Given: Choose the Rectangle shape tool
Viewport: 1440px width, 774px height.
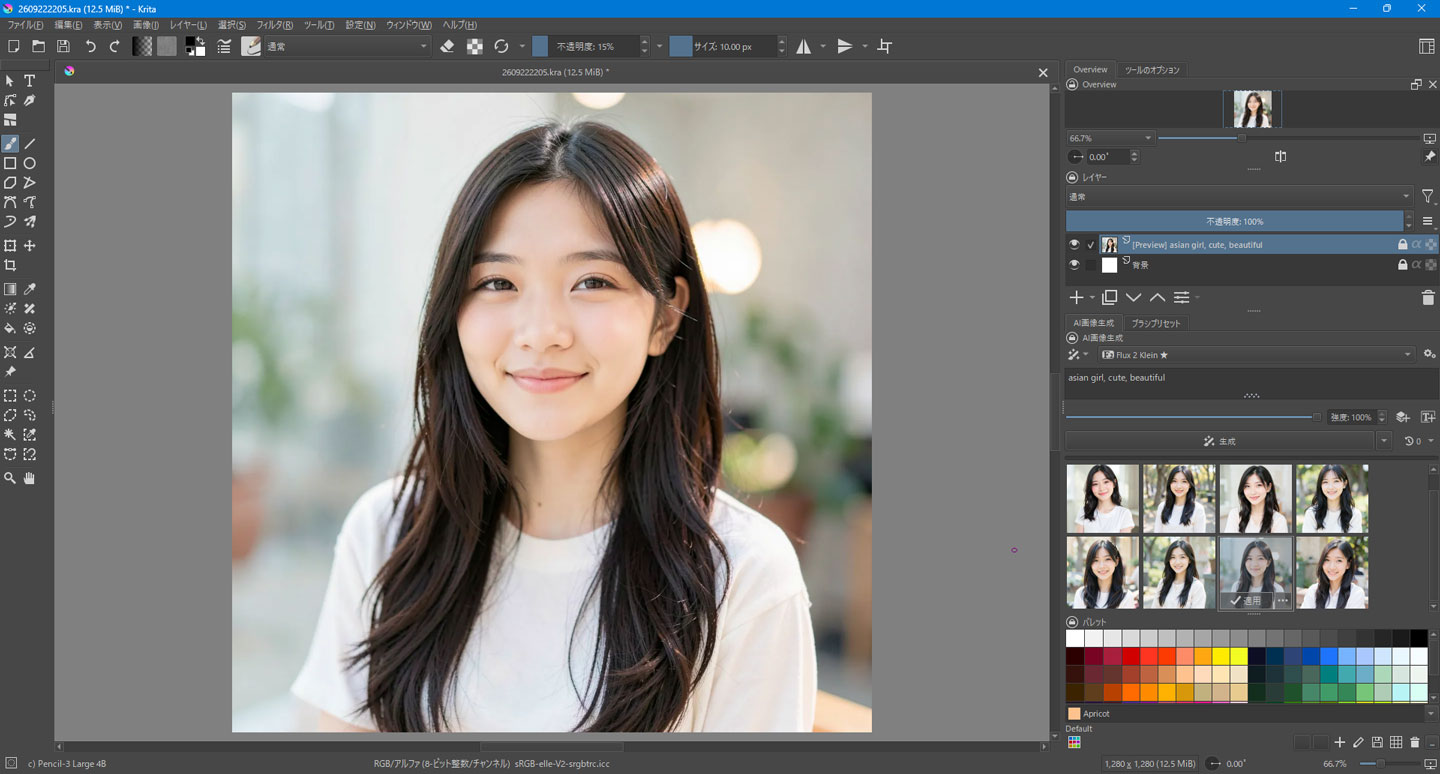Looking at the screenshot, I should 10,163.
